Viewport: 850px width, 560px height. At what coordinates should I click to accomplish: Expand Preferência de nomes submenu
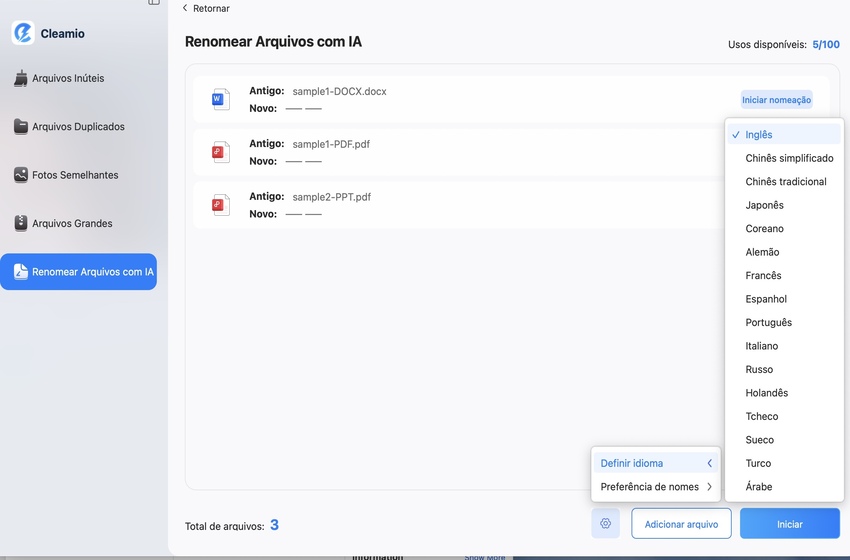656,486
